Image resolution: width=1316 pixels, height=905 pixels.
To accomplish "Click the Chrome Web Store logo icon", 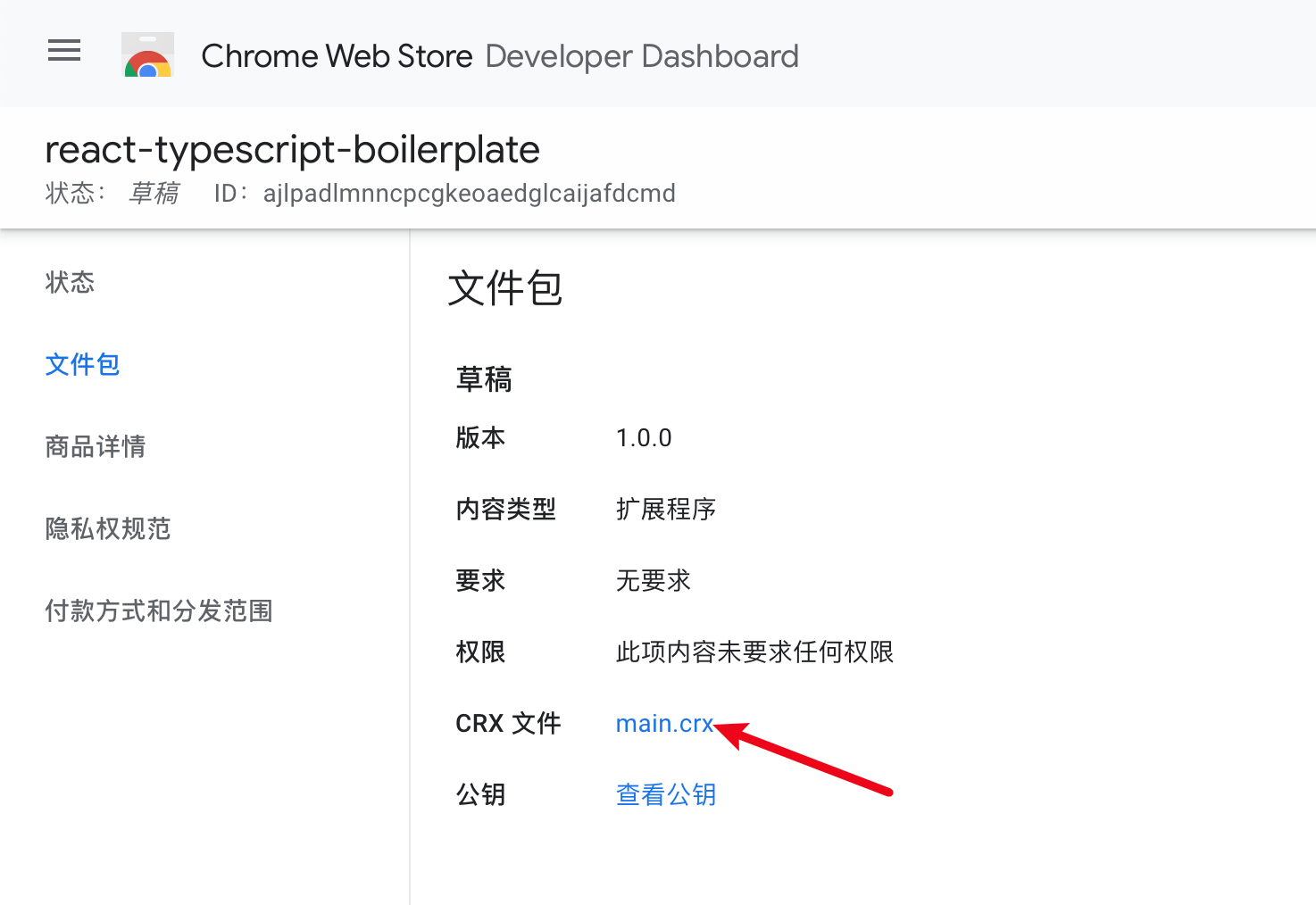I will [148, 55].
